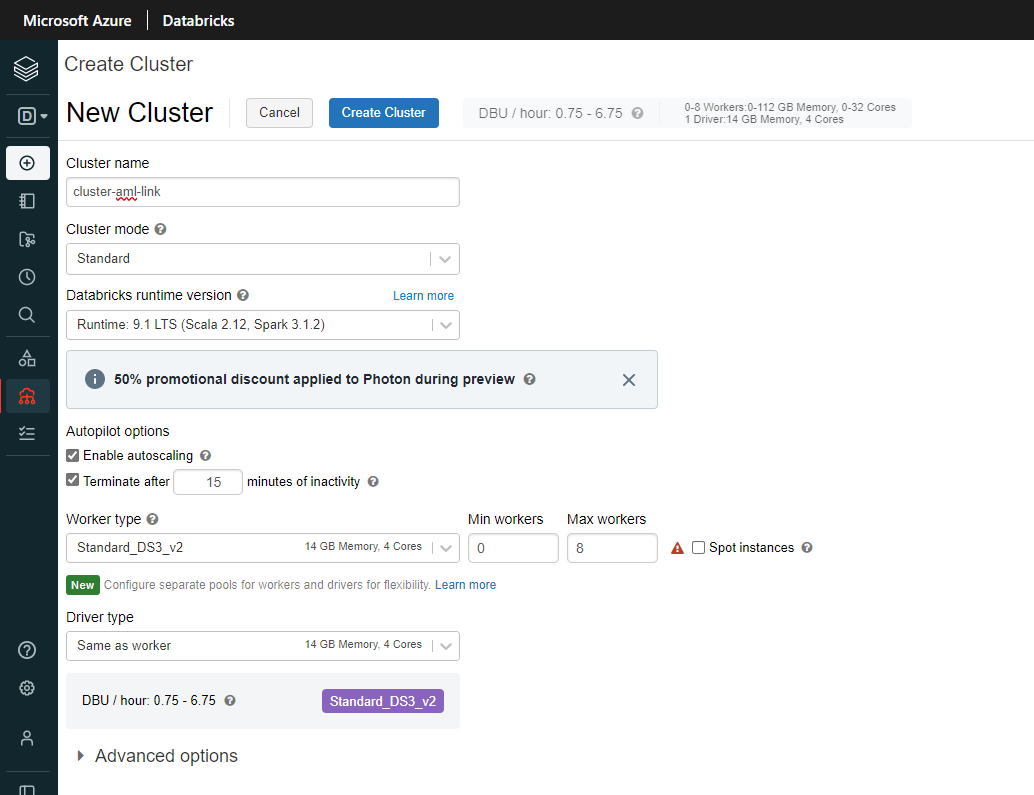Open the Cluster mode Standard dropdown

coord(262,259)
